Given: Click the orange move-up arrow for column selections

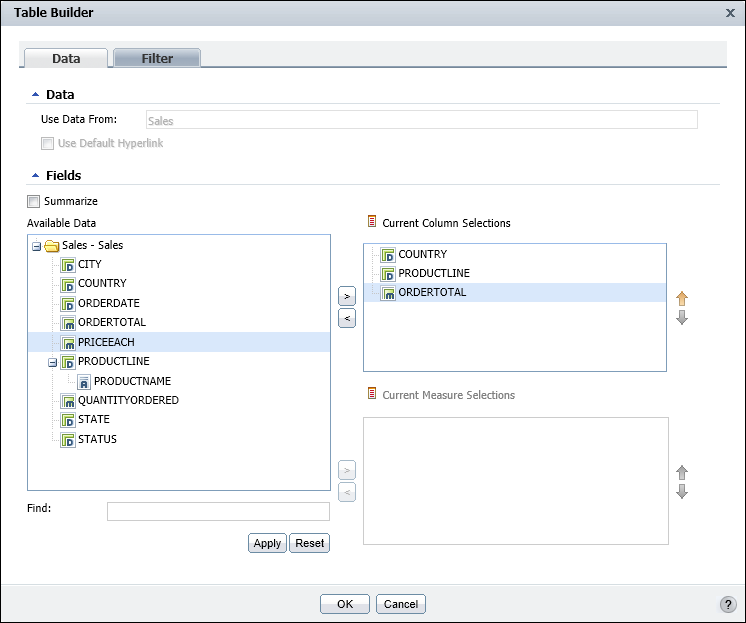Looking at the screenshot, I should (682, 299).
